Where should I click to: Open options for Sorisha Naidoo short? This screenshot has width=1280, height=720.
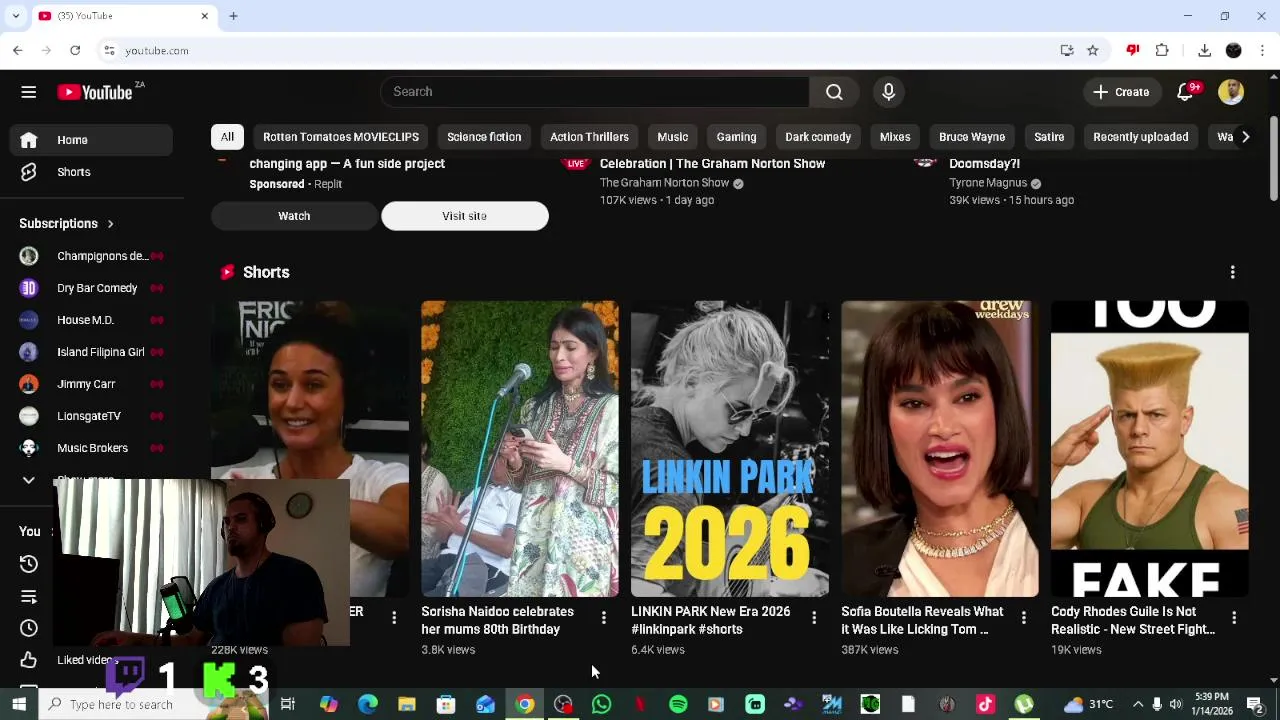tap(604, 619)
